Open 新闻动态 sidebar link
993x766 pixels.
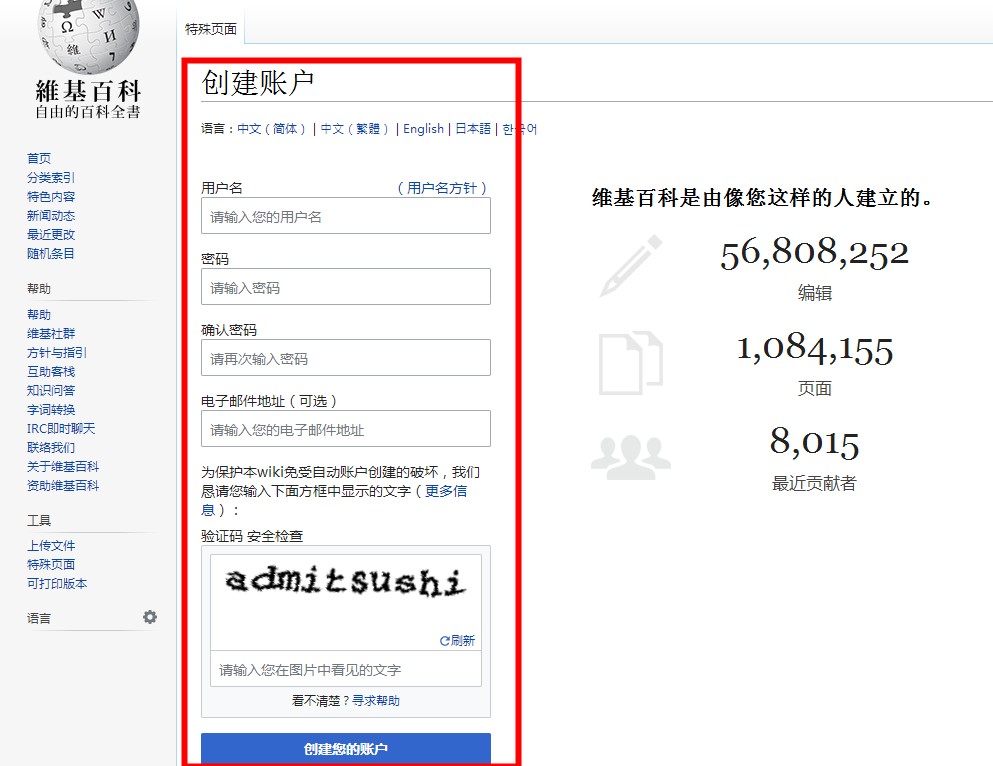click(51, 215)
